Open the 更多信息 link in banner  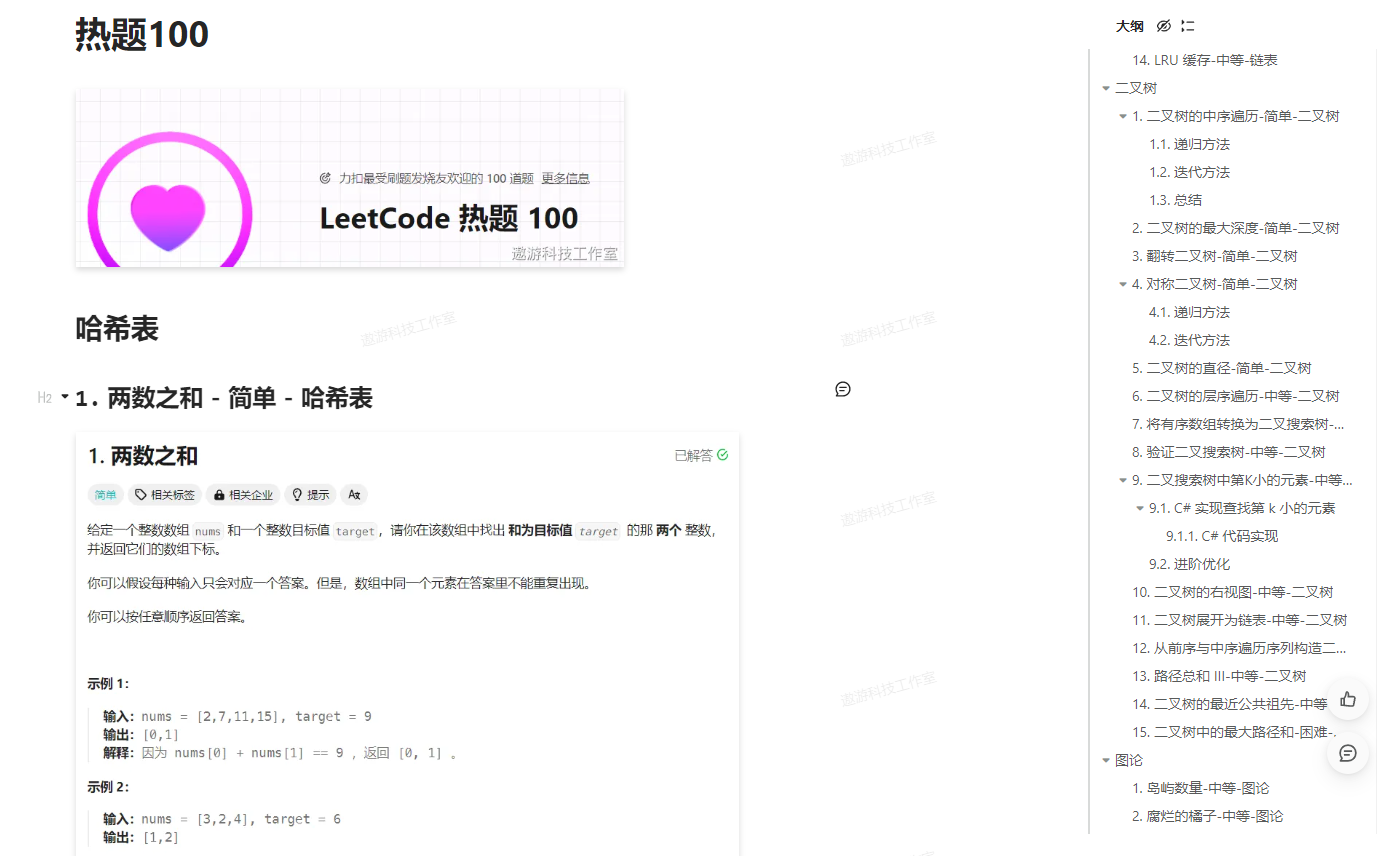point(565,178)
